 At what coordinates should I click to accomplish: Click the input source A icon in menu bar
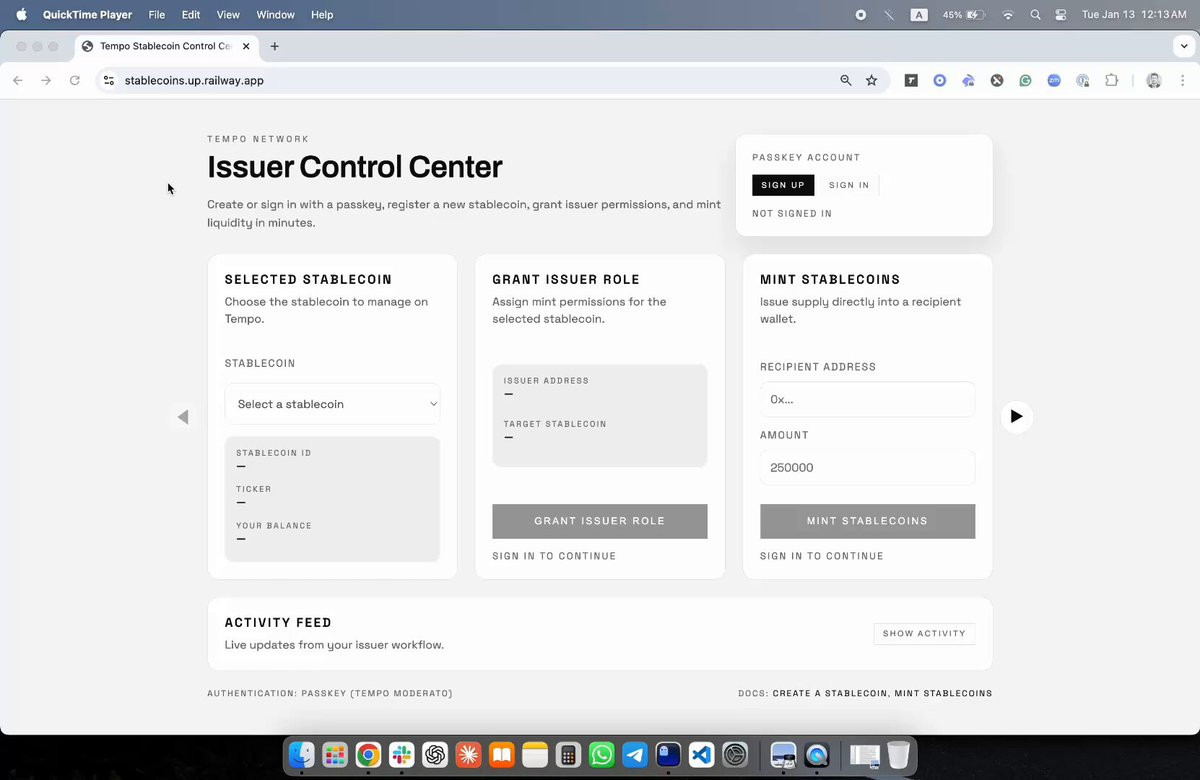click(919, 15)
